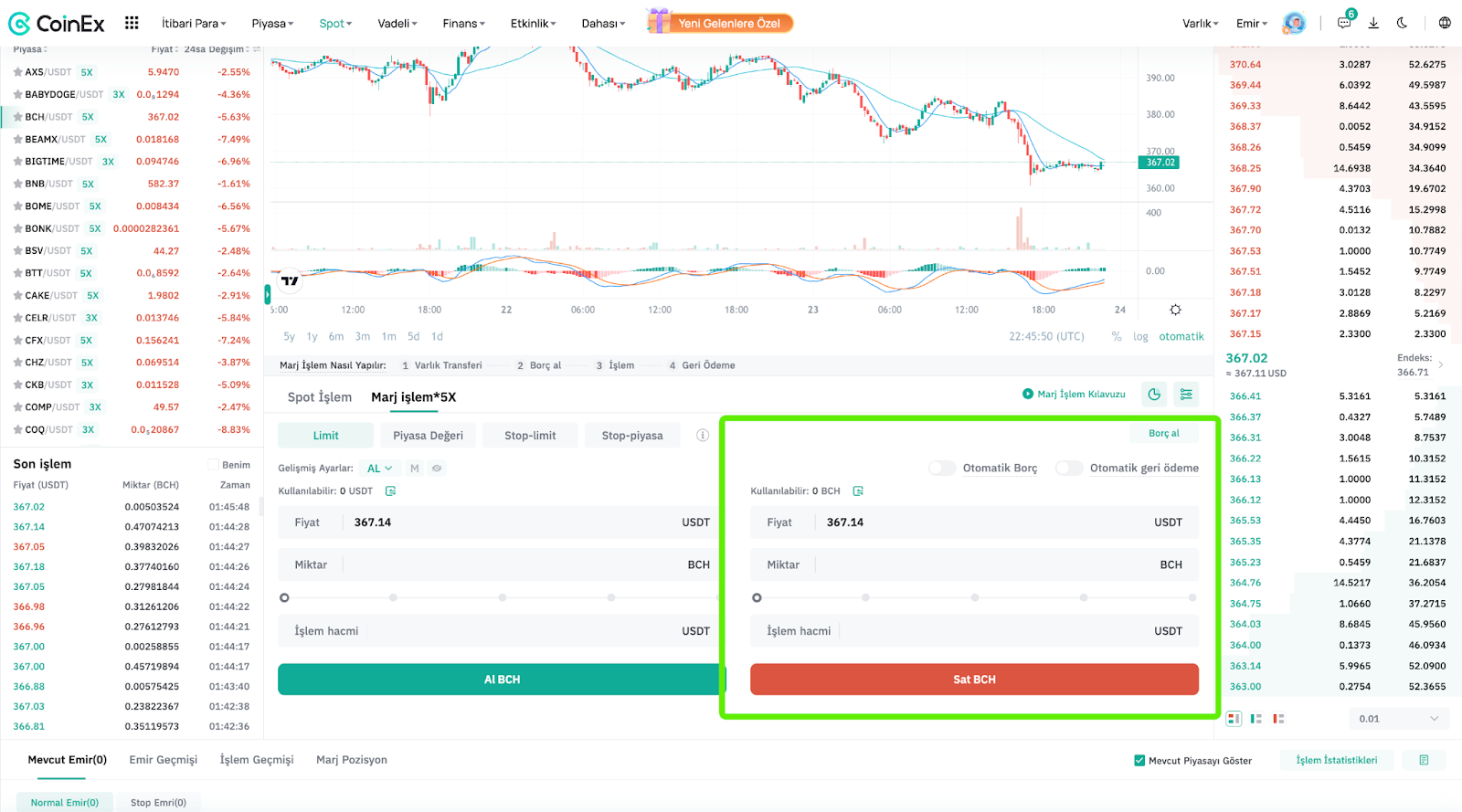Set chart range to 1d
The image size is (1462, 812).
click(x=437, y=336)
